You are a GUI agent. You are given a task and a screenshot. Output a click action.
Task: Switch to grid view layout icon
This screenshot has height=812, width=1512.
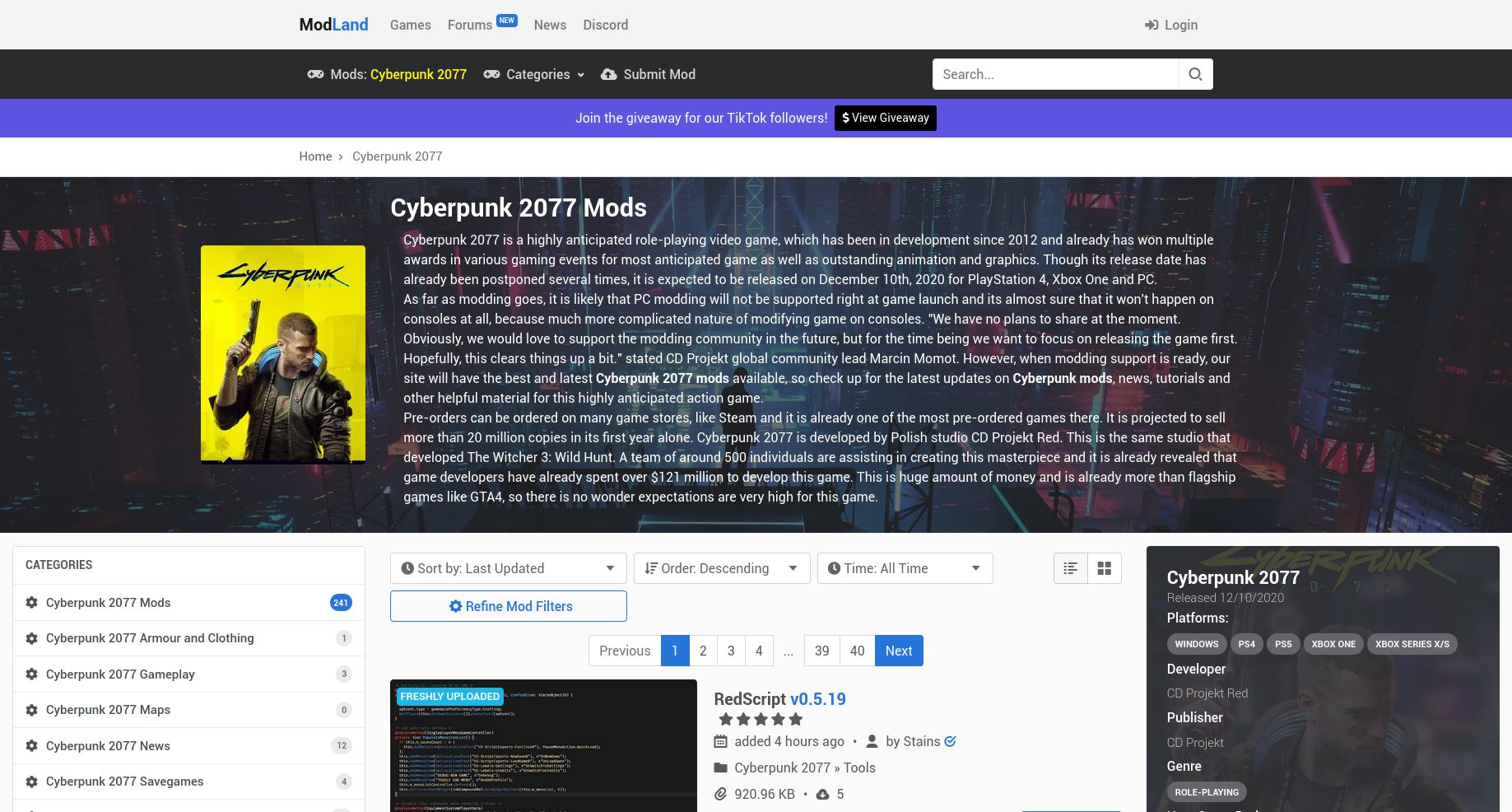pos(1105,568)
